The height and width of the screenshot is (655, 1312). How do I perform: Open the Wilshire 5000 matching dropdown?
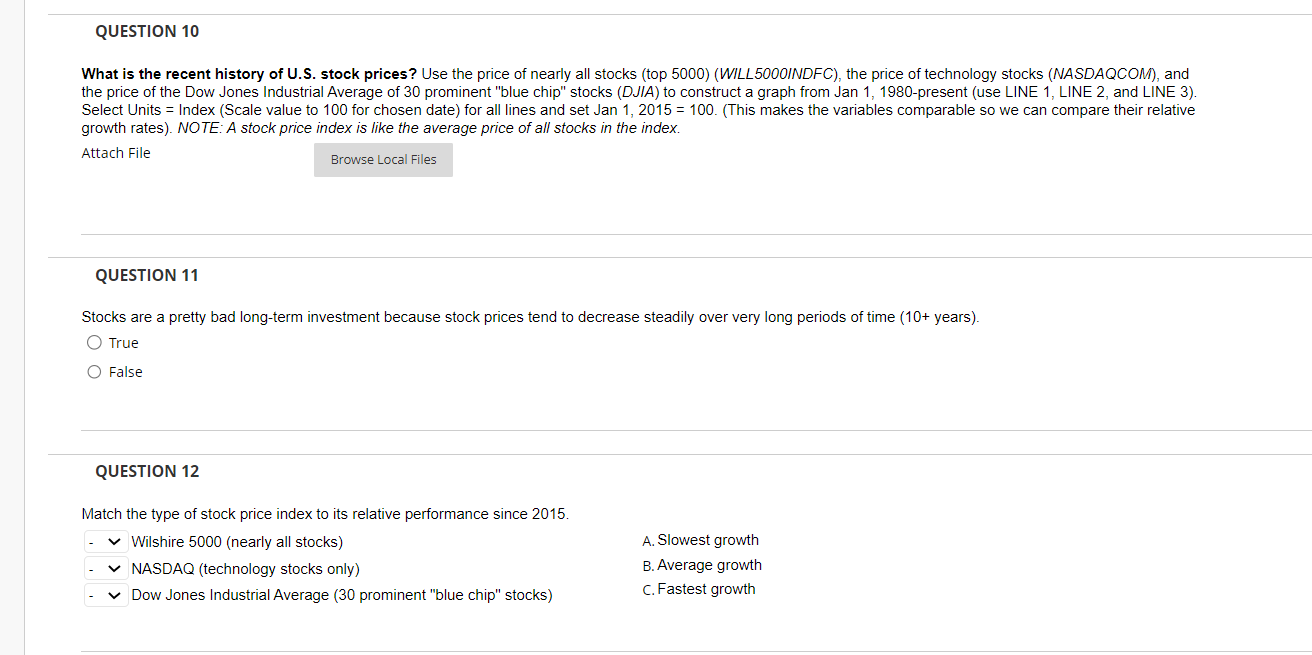click(x=105, y=541)
